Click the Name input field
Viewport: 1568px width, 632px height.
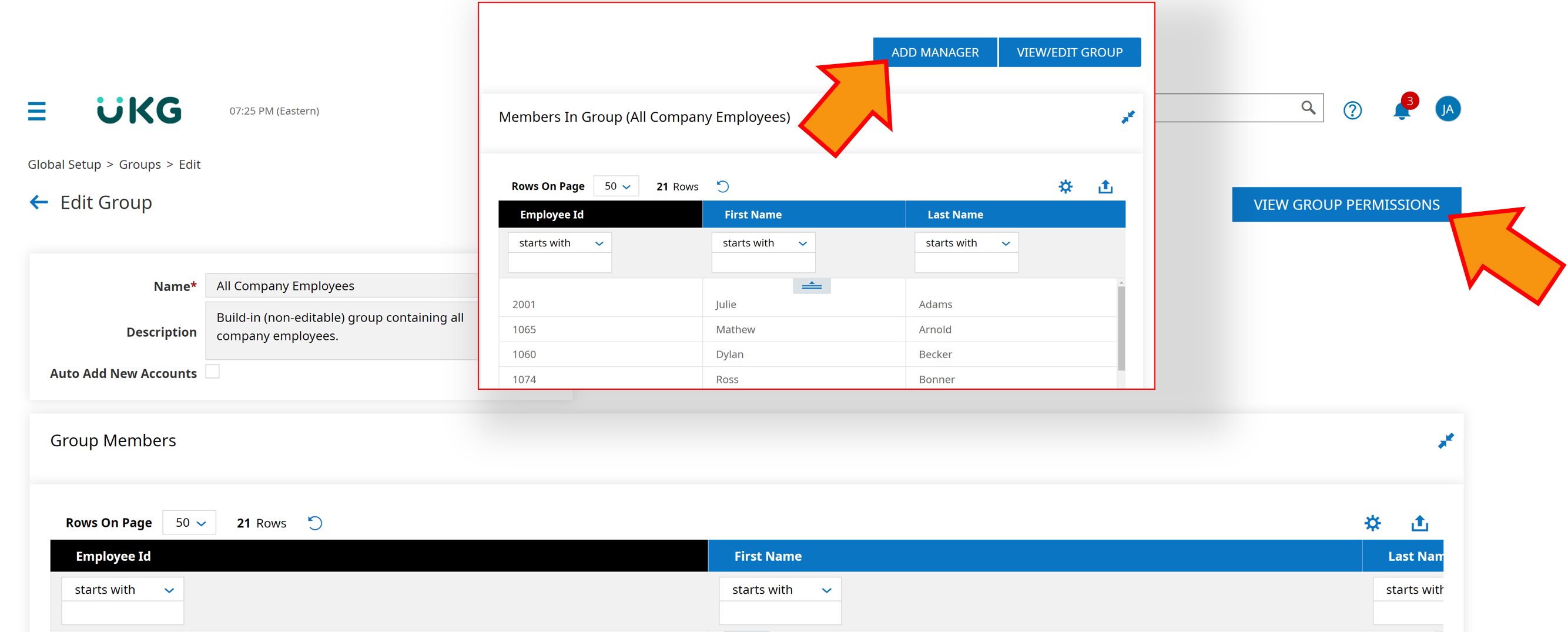point(343,286)
